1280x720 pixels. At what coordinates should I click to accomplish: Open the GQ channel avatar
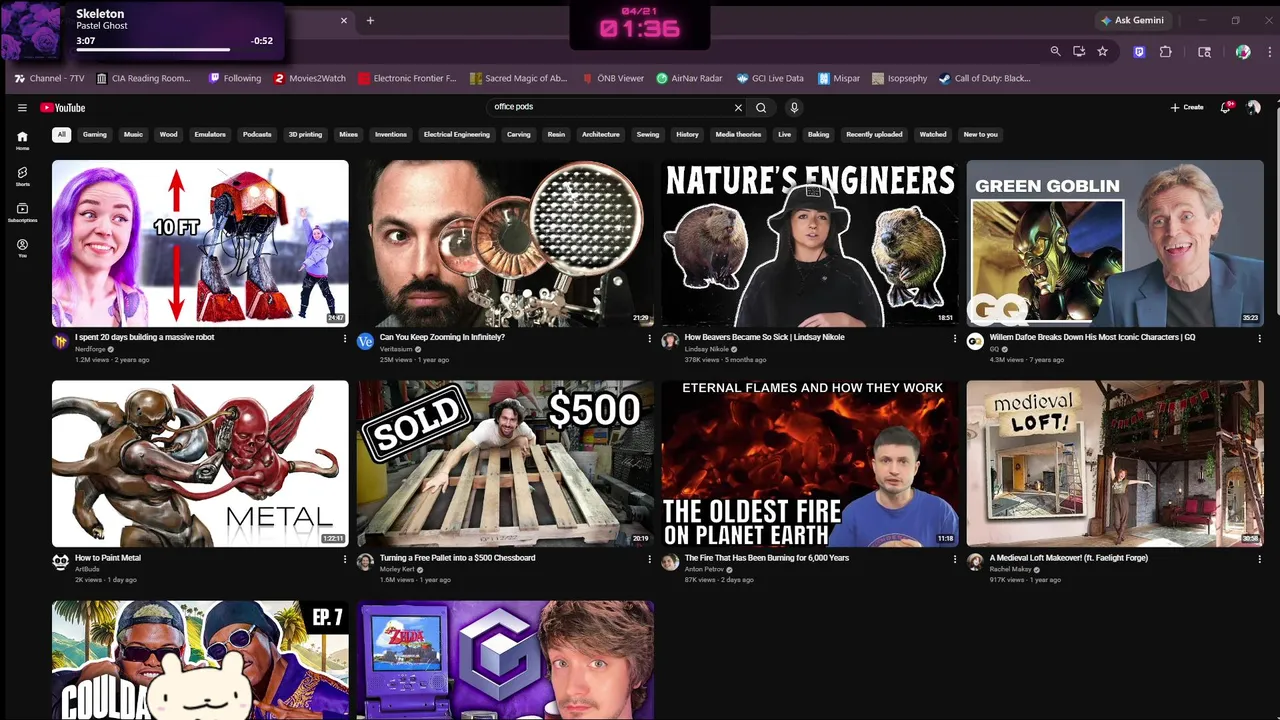[975, 342]
